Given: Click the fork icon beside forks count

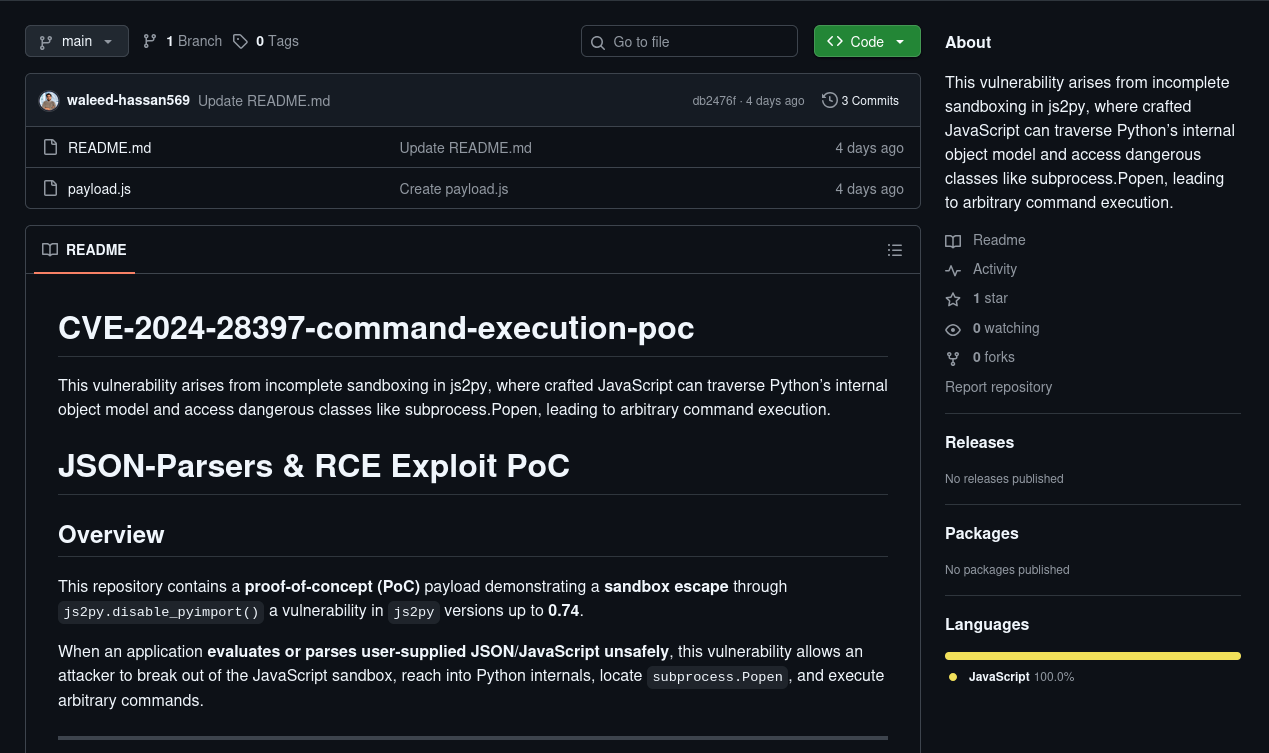Looking at the screenshot, I should tap(953, 358).
